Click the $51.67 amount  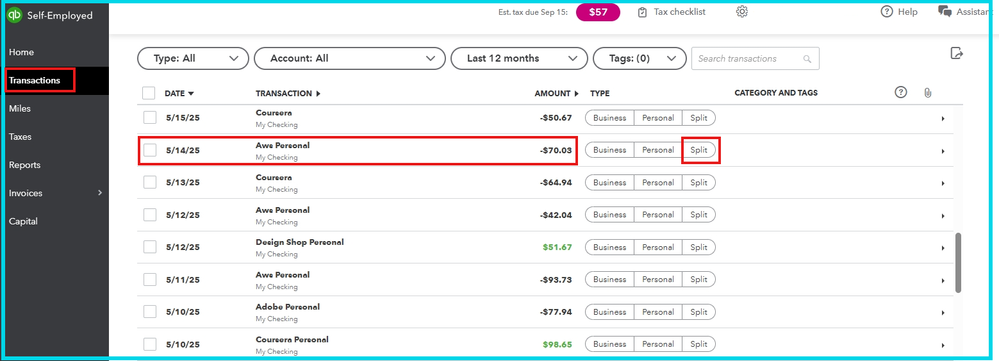point(557,247)
